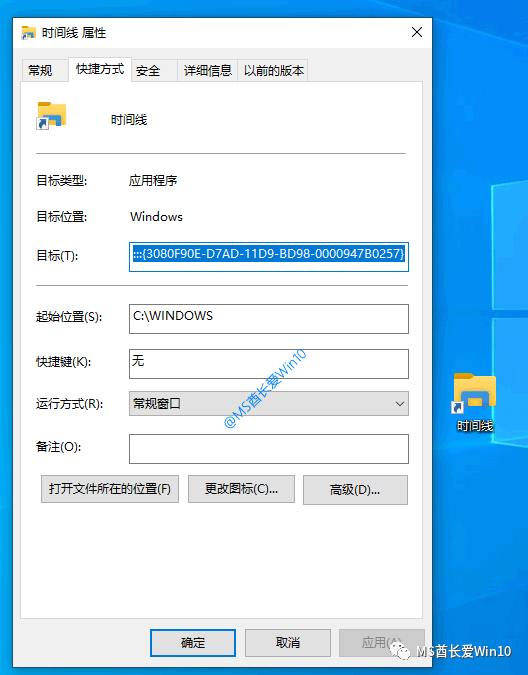
Task: Switch to the 常规 tab
Action: click(x=44, y=70)
